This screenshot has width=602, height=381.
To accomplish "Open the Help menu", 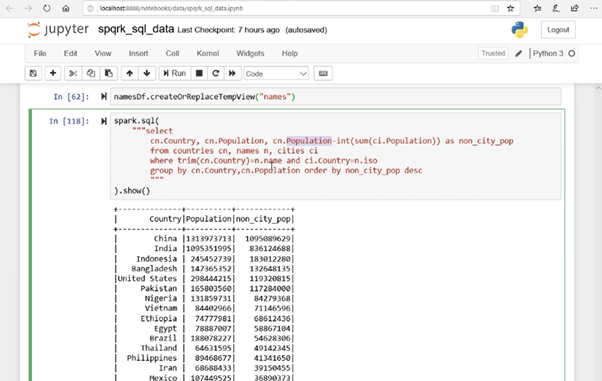I will [x=289, y=53].
